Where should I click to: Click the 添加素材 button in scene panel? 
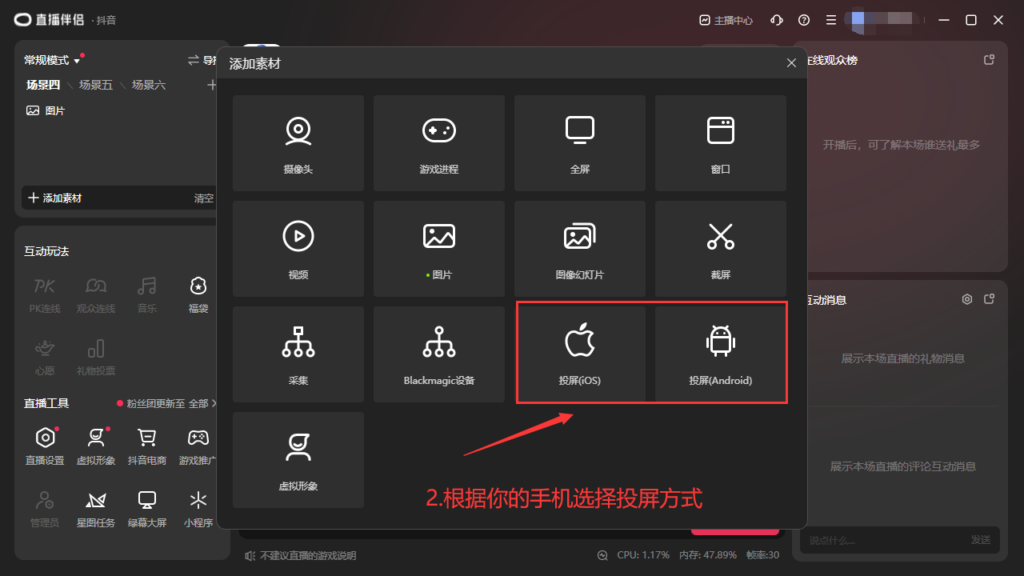(56, 198)
